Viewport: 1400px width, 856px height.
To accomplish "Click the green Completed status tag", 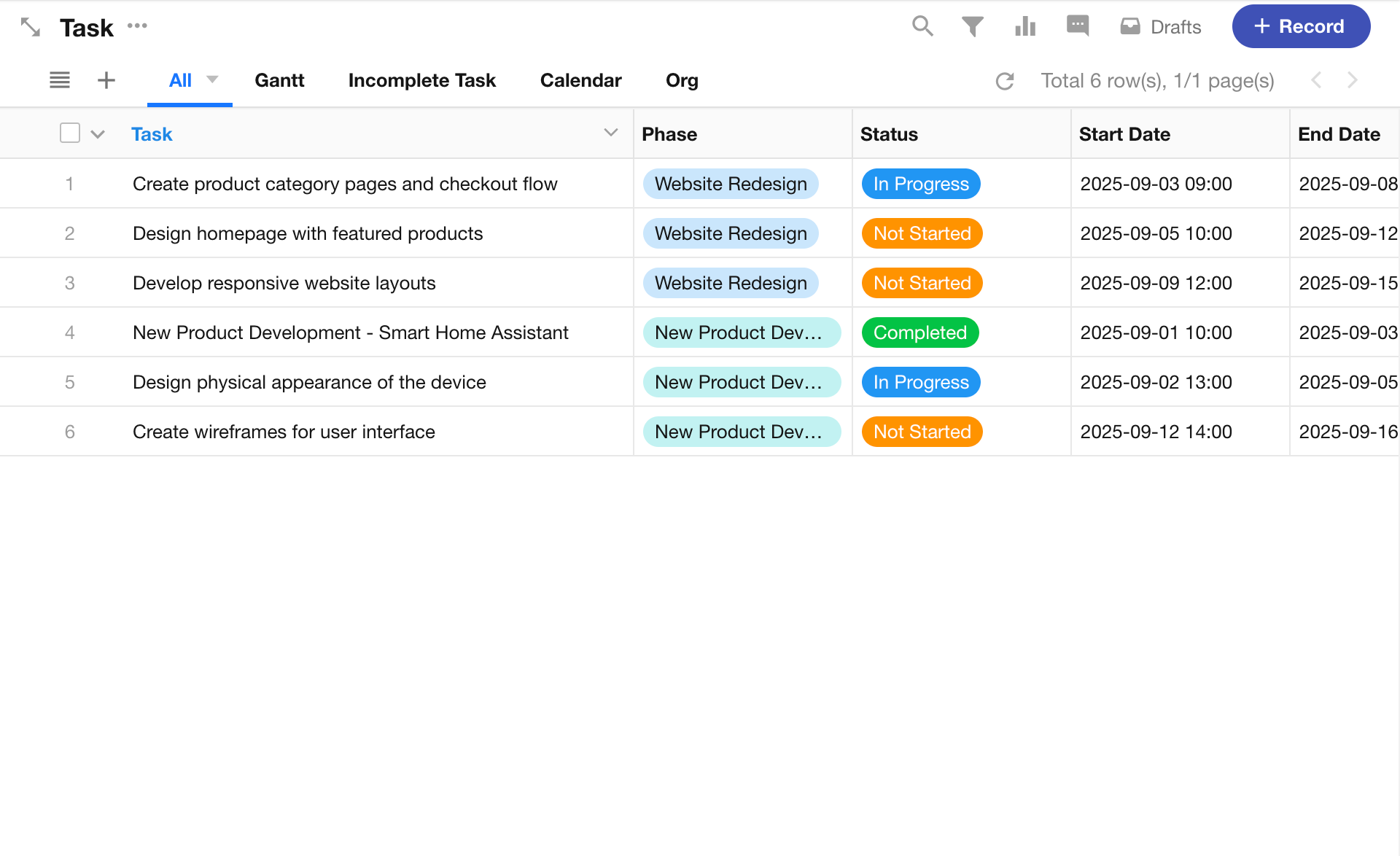I will [920, 332].
